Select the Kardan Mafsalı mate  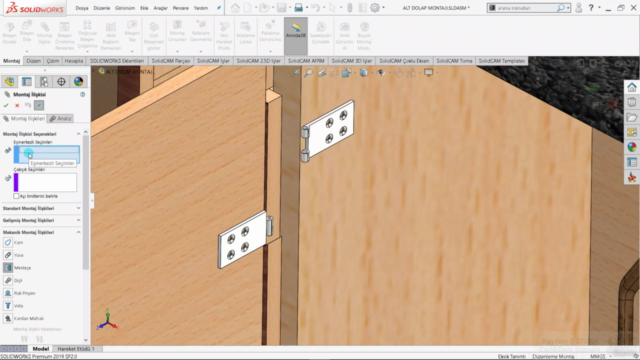point(8,318)
